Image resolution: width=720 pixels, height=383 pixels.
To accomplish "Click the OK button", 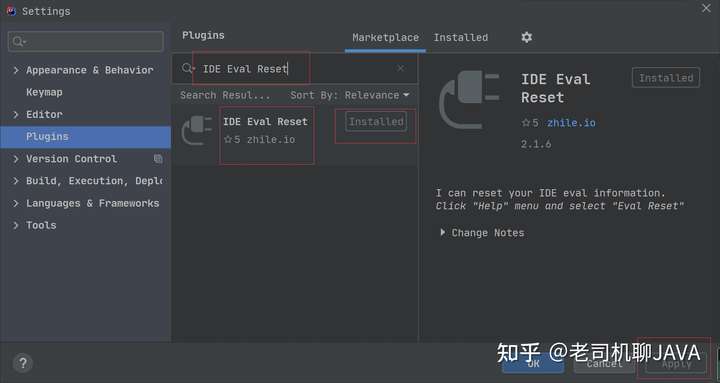I will click(x=533, y=364).
